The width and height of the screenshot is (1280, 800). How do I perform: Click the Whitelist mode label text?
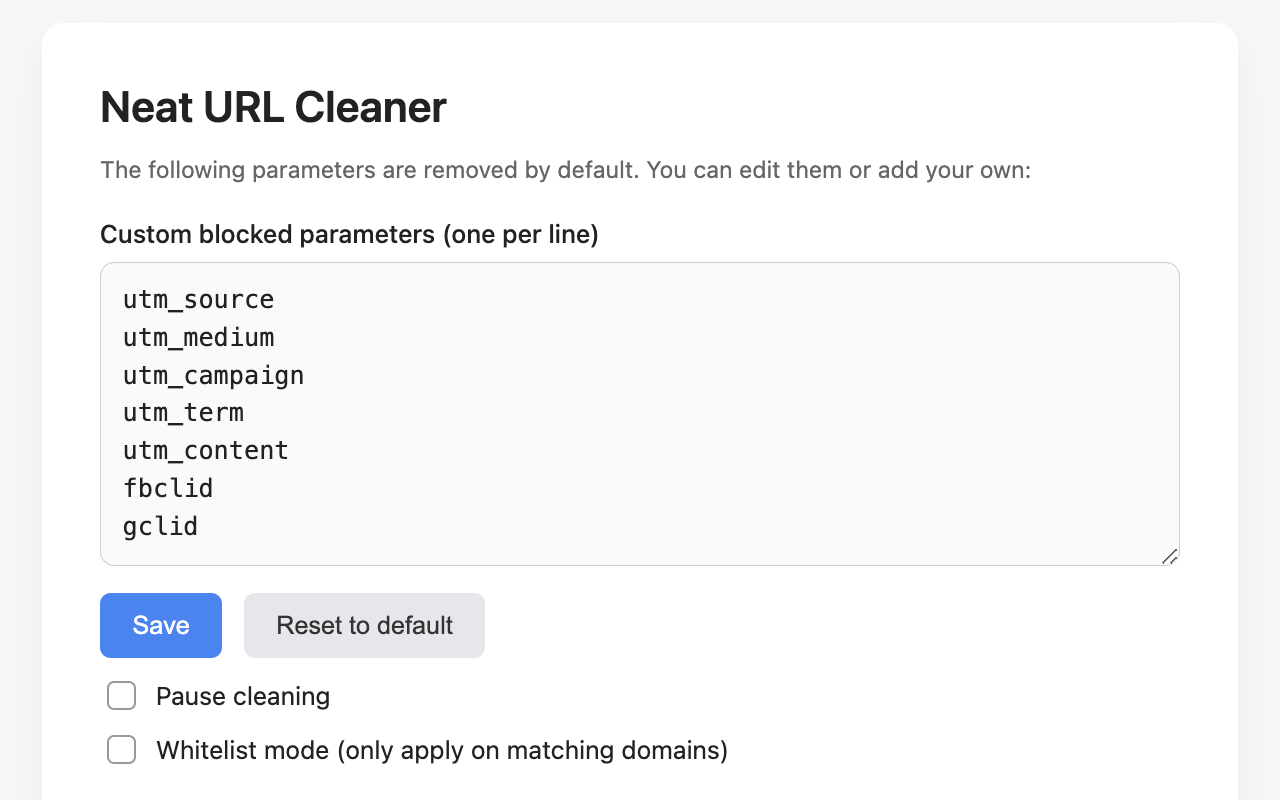click(x=442, y=750)
